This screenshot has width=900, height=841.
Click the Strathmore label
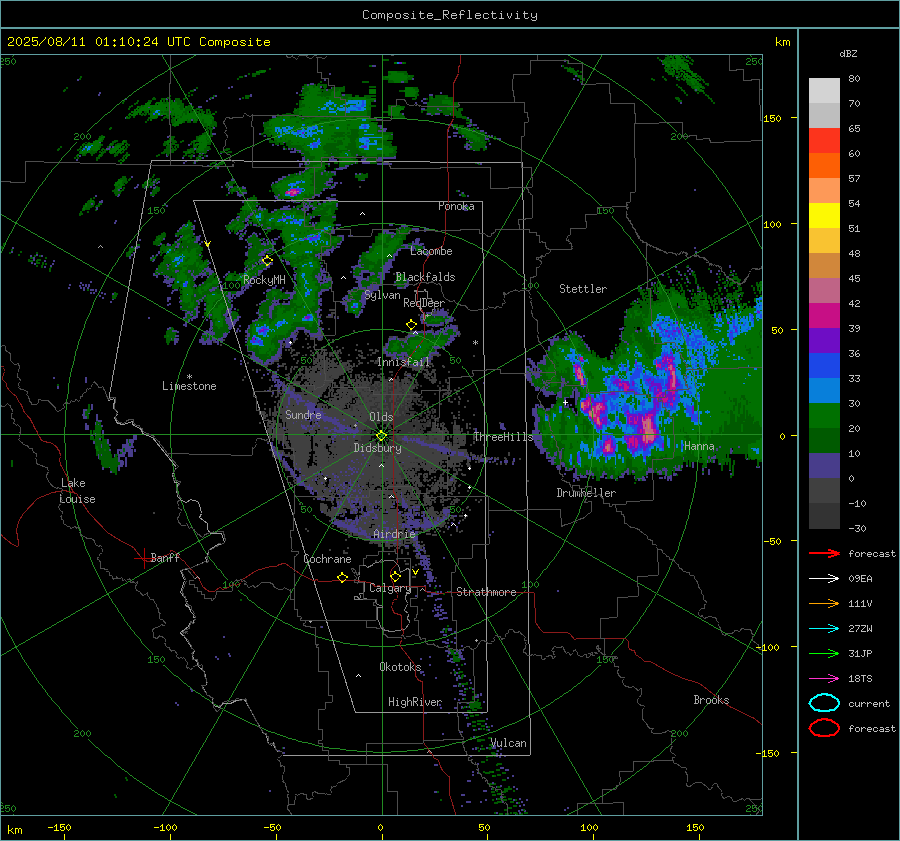pos(486,592)
